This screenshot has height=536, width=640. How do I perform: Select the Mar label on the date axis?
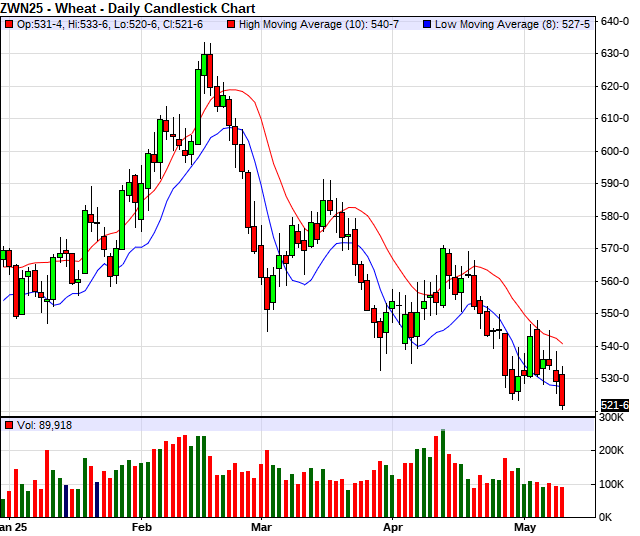(x=262, y=526)
